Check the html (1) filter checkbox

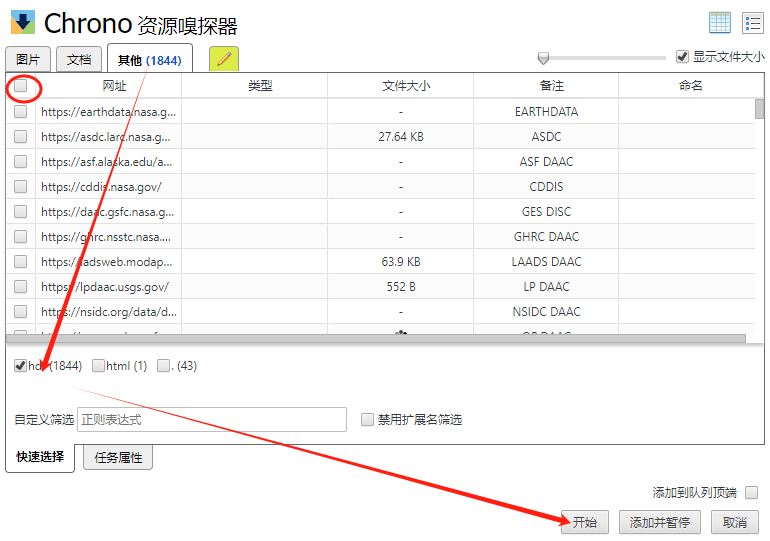pos(98,366)
